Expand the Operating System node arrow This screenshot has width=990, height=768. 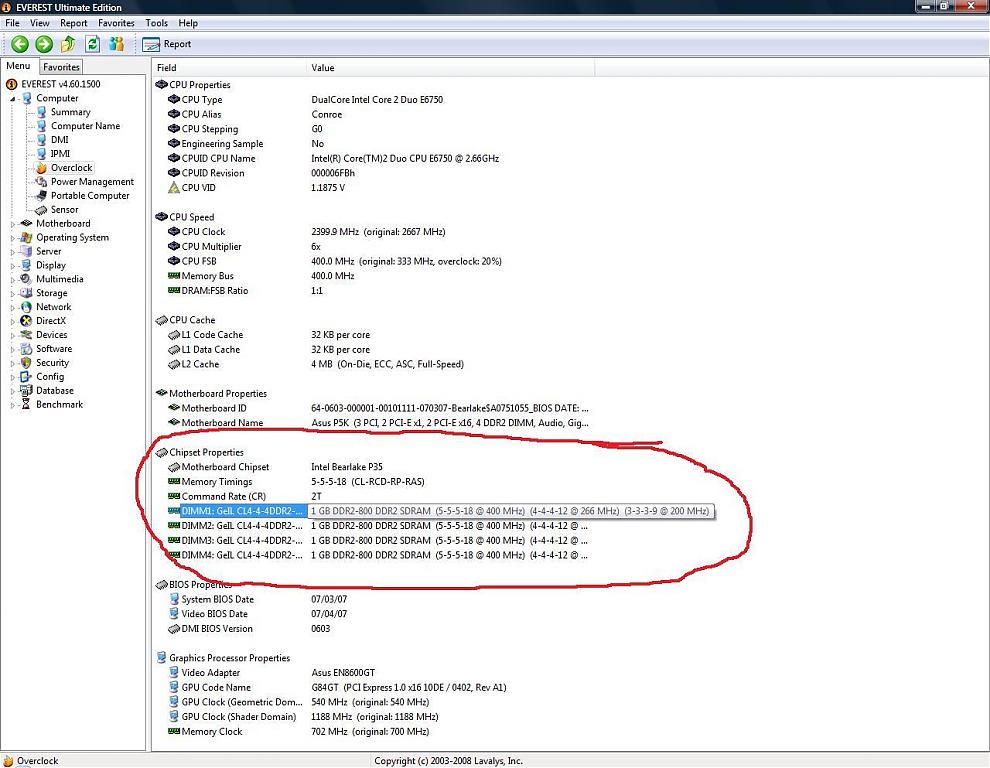pyautogui.click(x=13, y=238)
